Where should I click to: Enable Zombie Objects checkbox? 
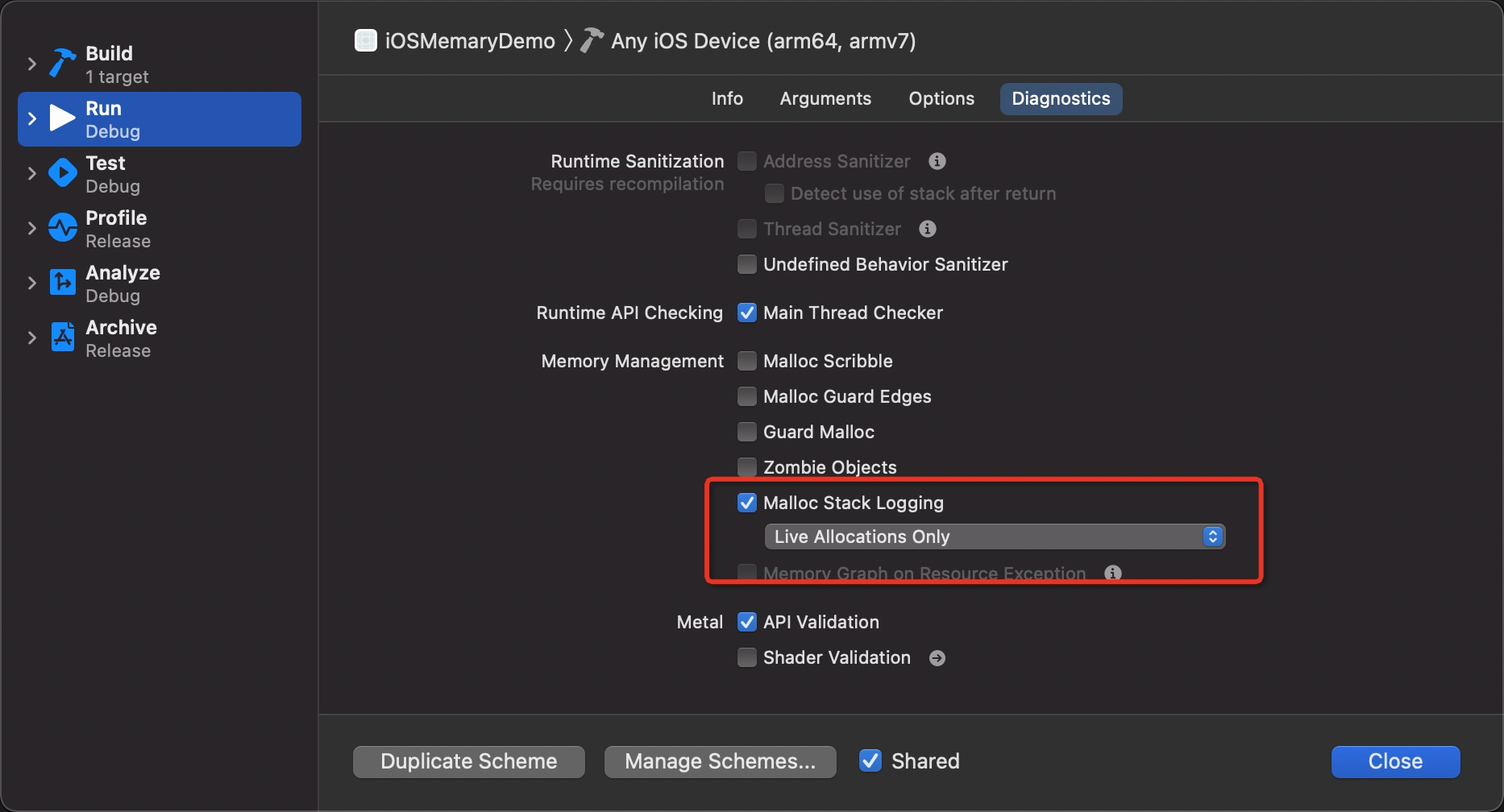pyautogui.click(x=747, y=467)
